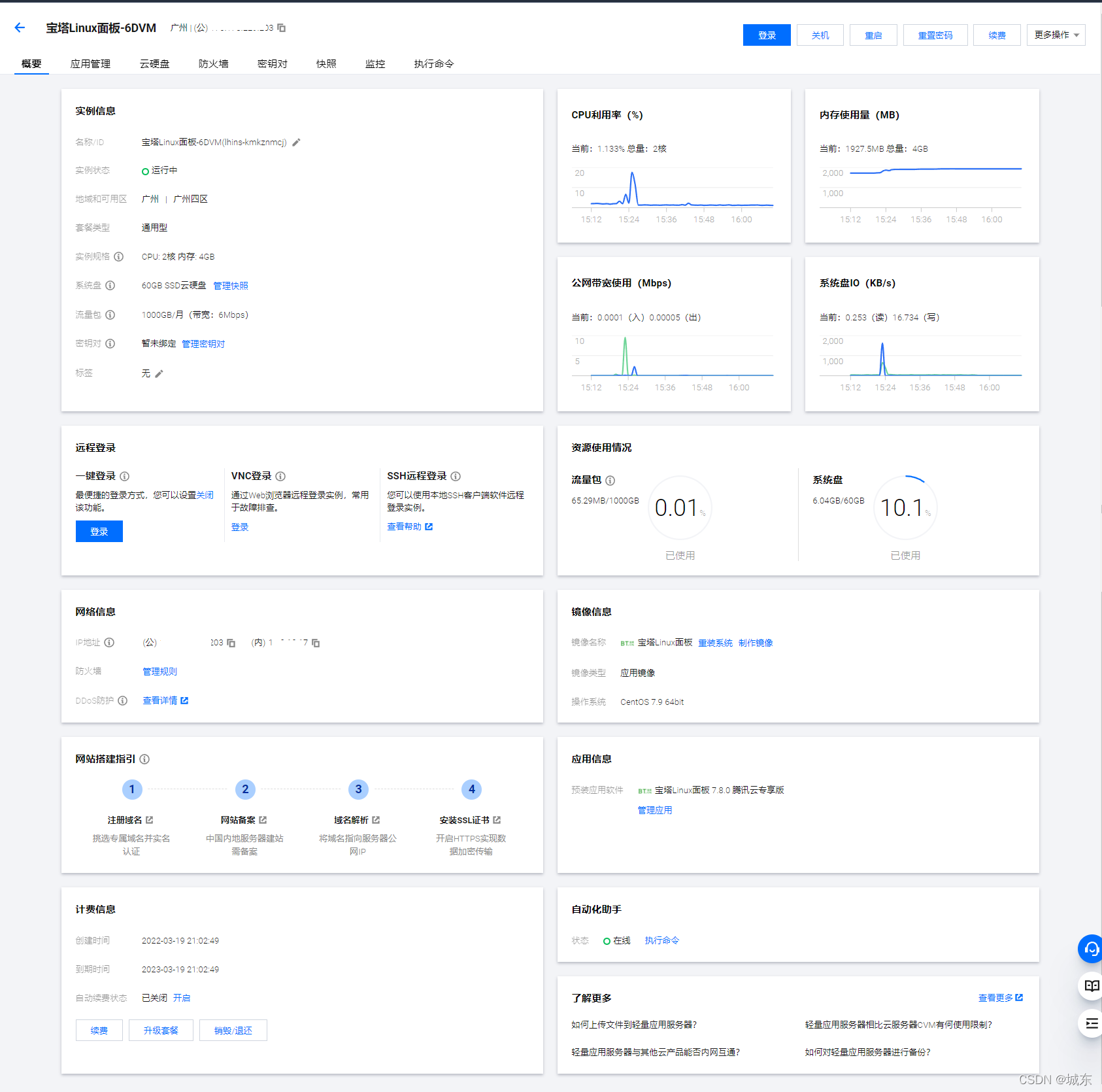Edit the instance name pencil icon
Image resolution: width=1102 pixels, height=1092 pixels.
[296, 142]
